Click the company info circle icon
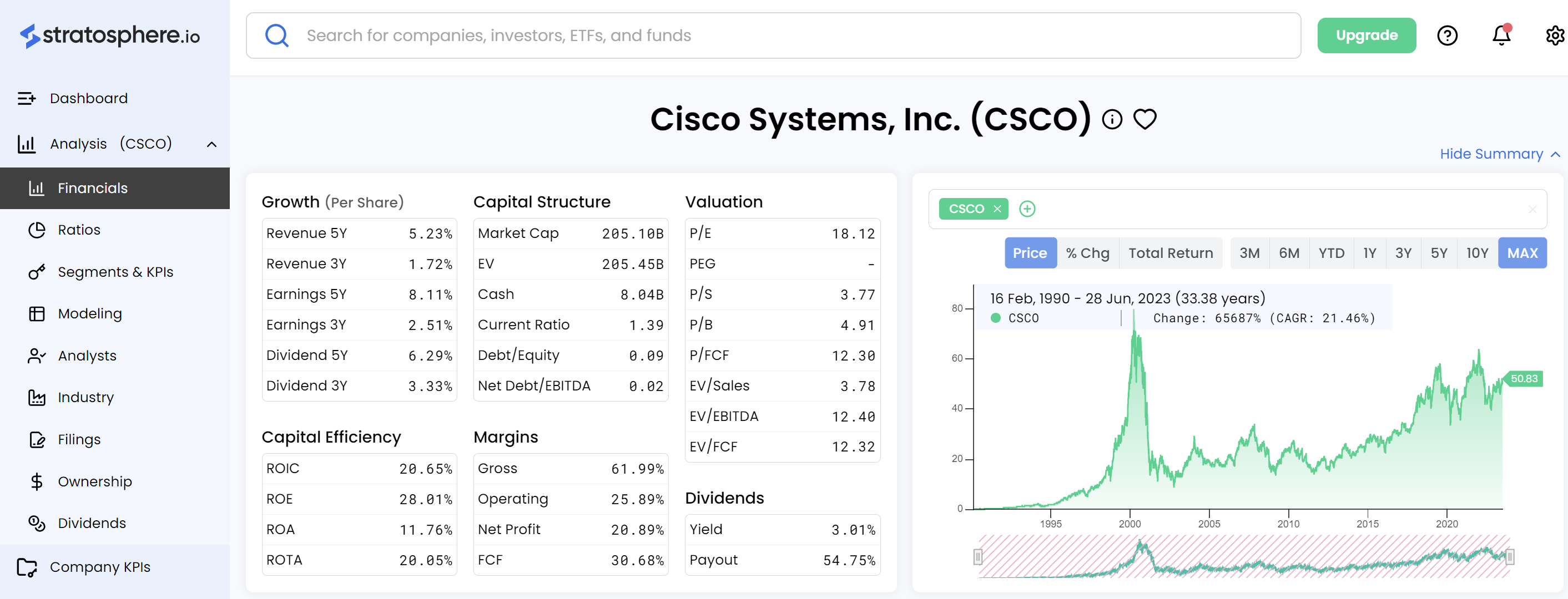Viewport: 1568px width, 599px height. pyautogui.click(x=1112, y=119)
